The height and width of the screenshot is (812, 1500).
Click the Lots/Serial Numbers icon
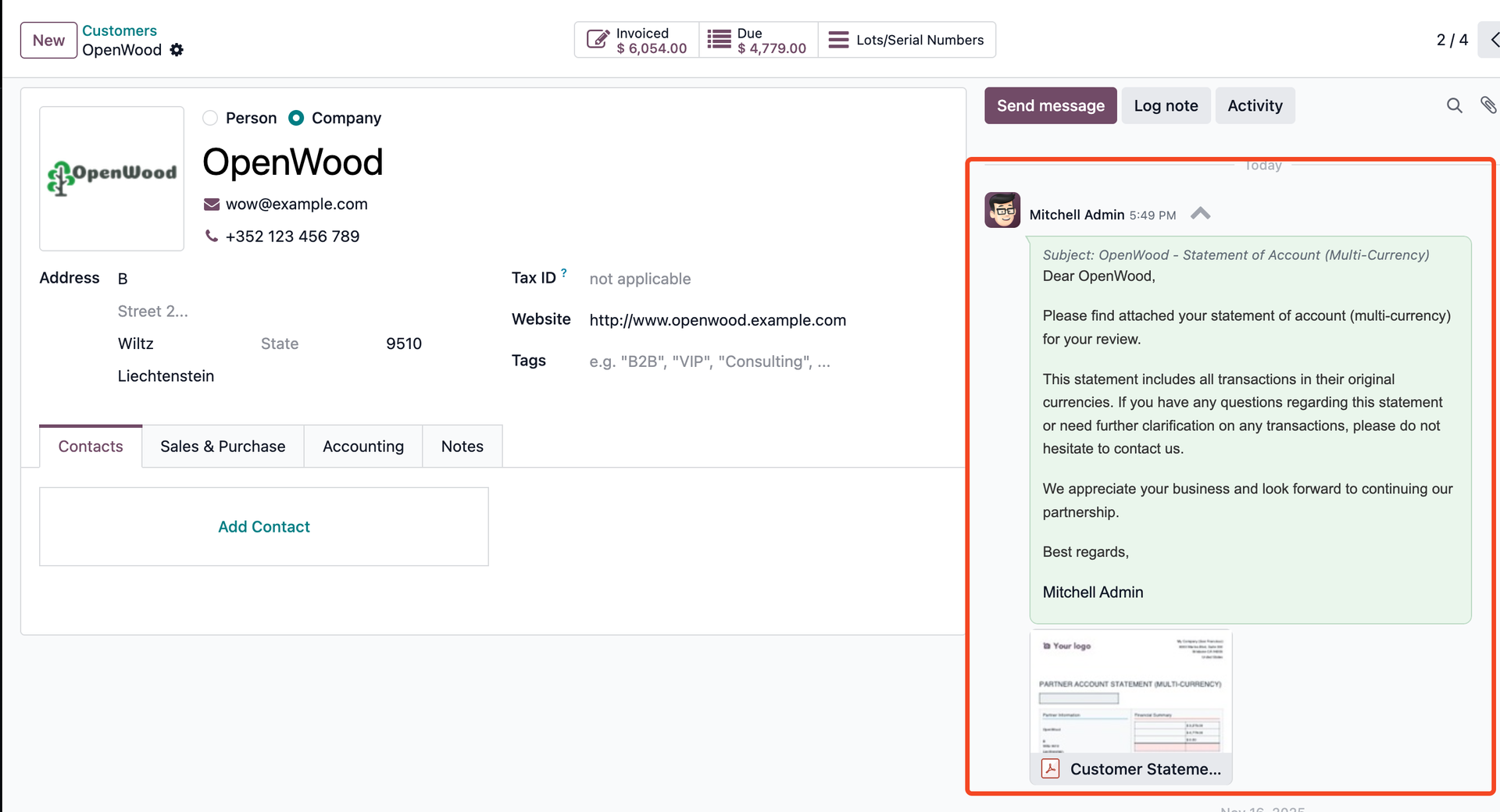[x=838, y=39]
